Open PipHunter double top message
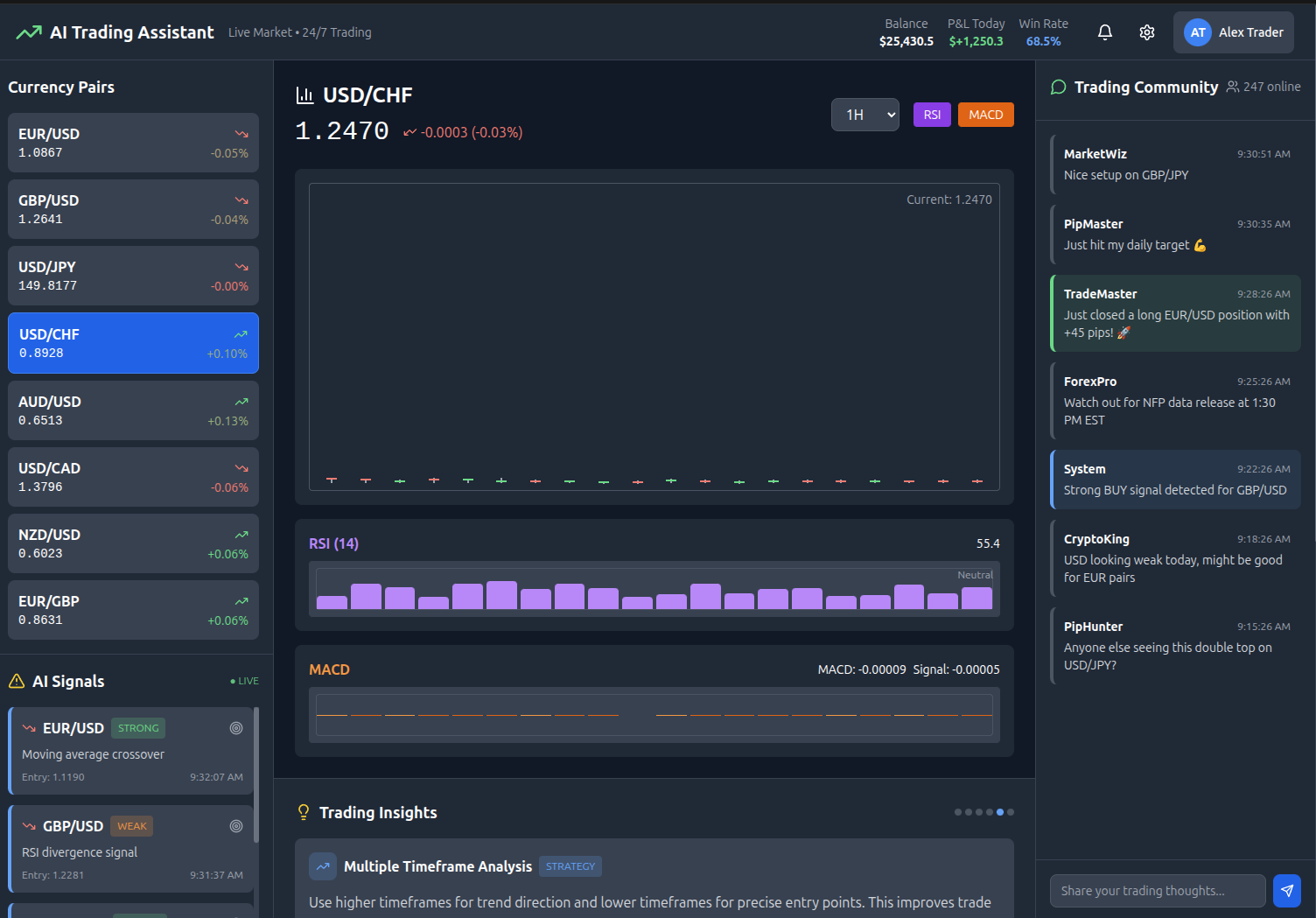 point(1175,646)
